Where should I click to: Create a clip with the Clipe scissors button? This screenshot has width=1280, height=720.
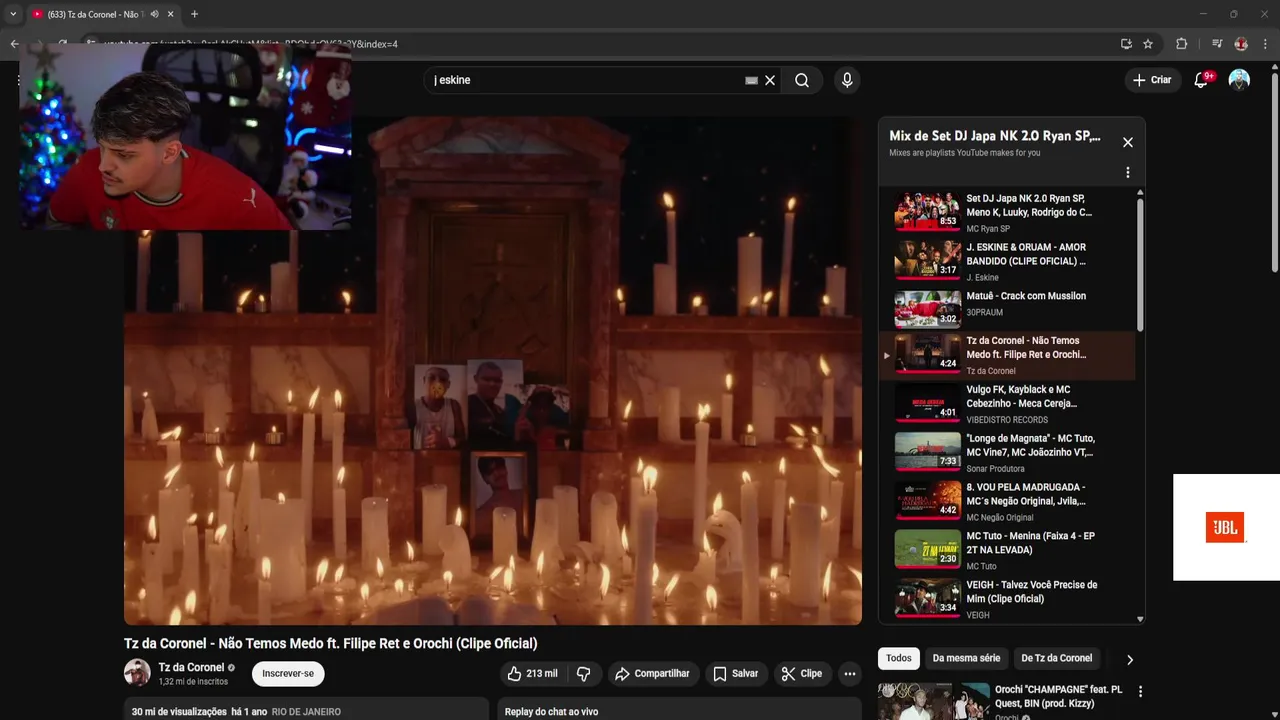pos(802,674)
